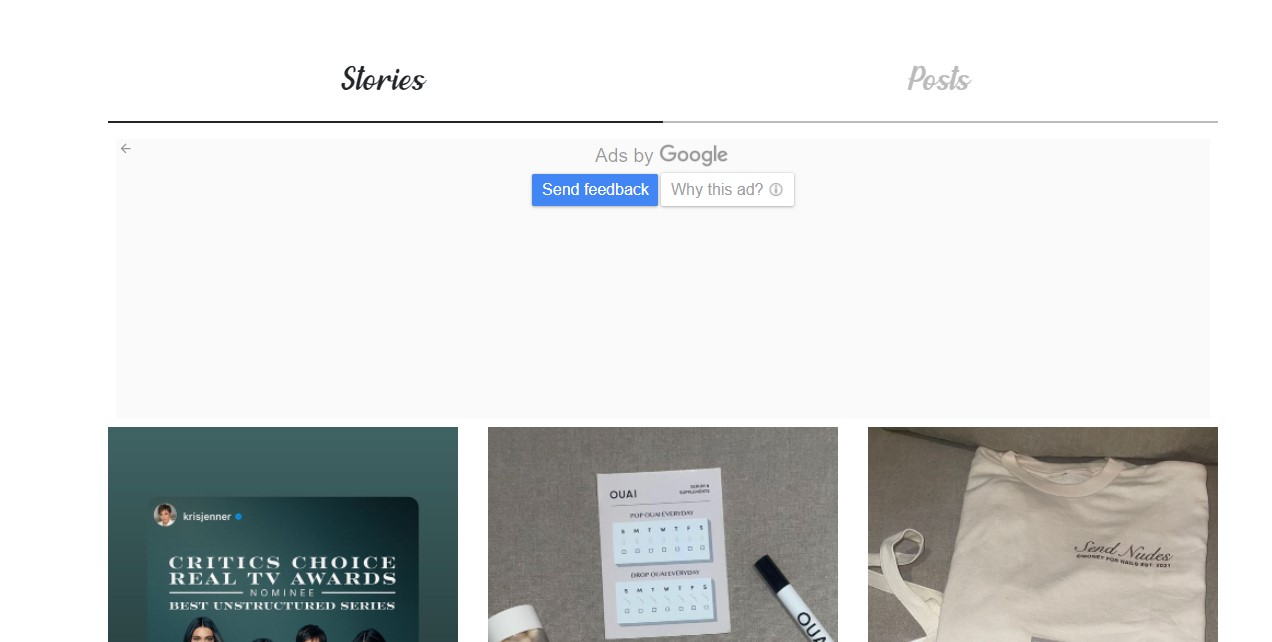Viewport: 1272px width, 642px height.
Task: Click the blue verified badge next to krisjenner
Action: click(x=239, y=517)
